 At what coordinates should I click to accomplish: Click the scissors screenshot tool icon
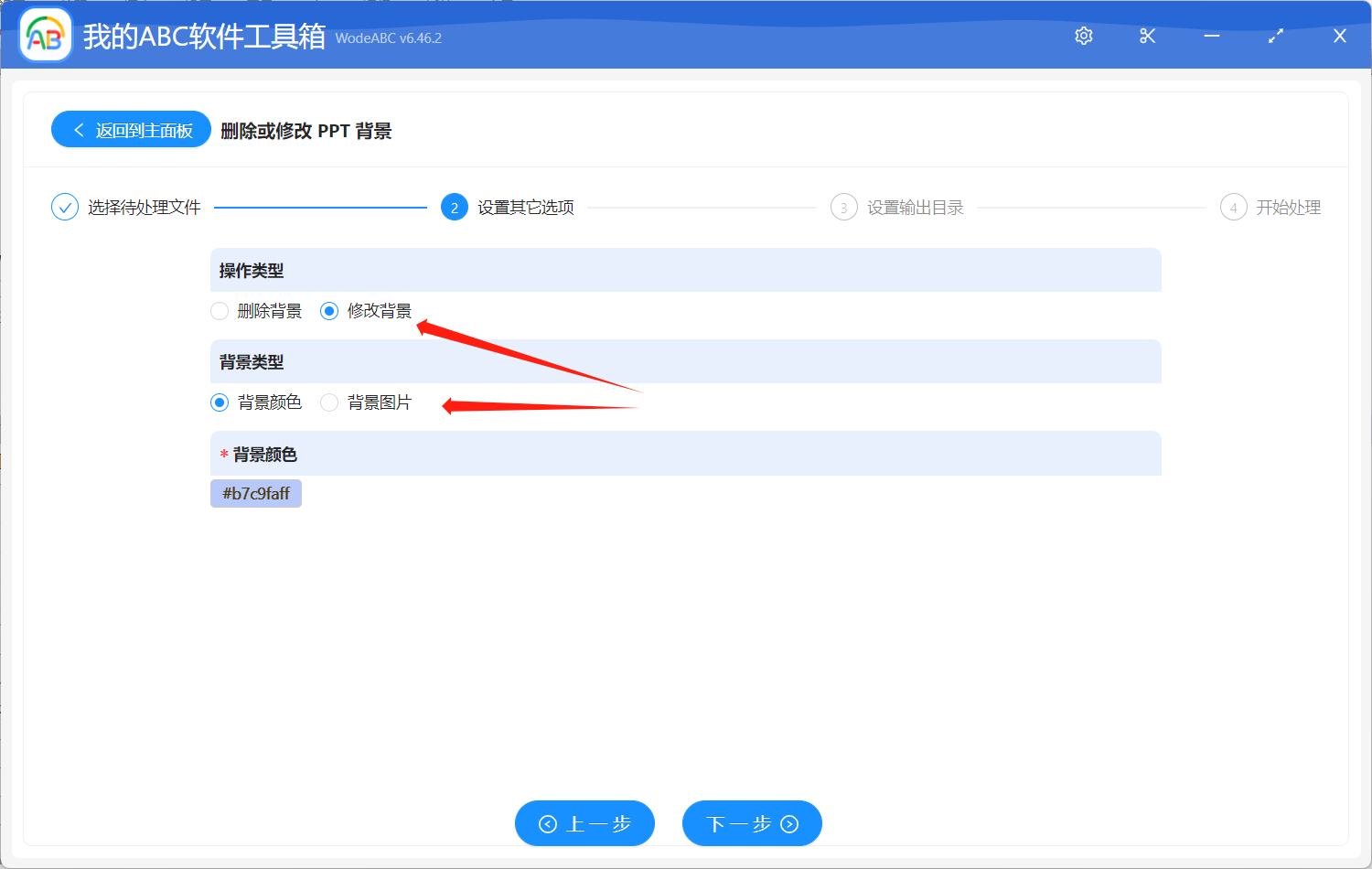pos(1147,36)
